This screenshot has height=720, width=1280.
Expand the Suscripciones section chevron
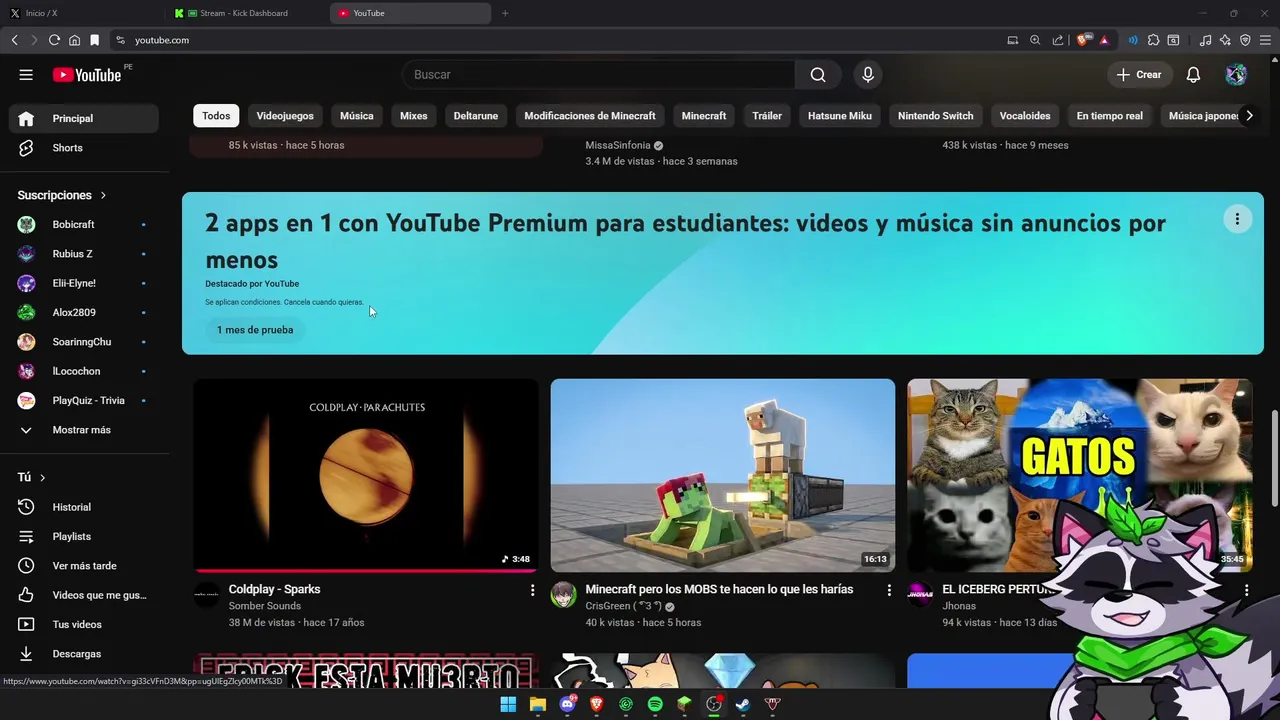[x=103, y=195]
